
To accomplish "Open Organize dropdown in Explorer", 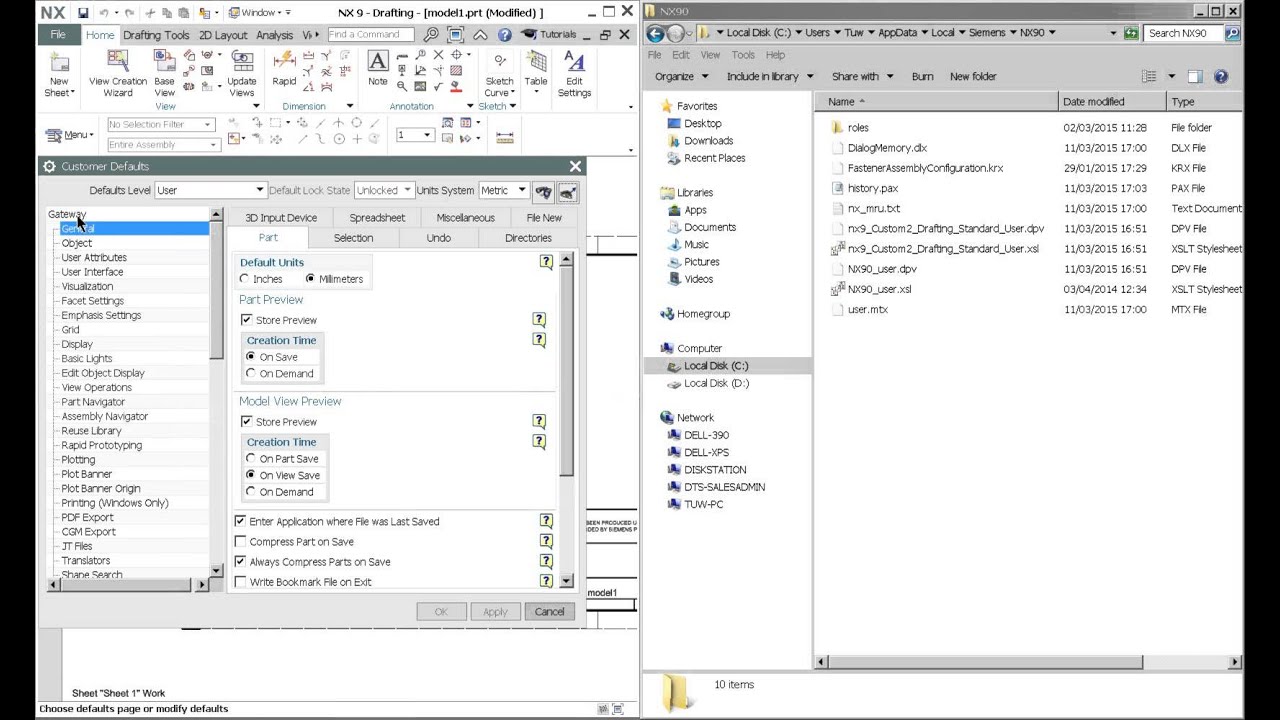I will tap(681, 76).
